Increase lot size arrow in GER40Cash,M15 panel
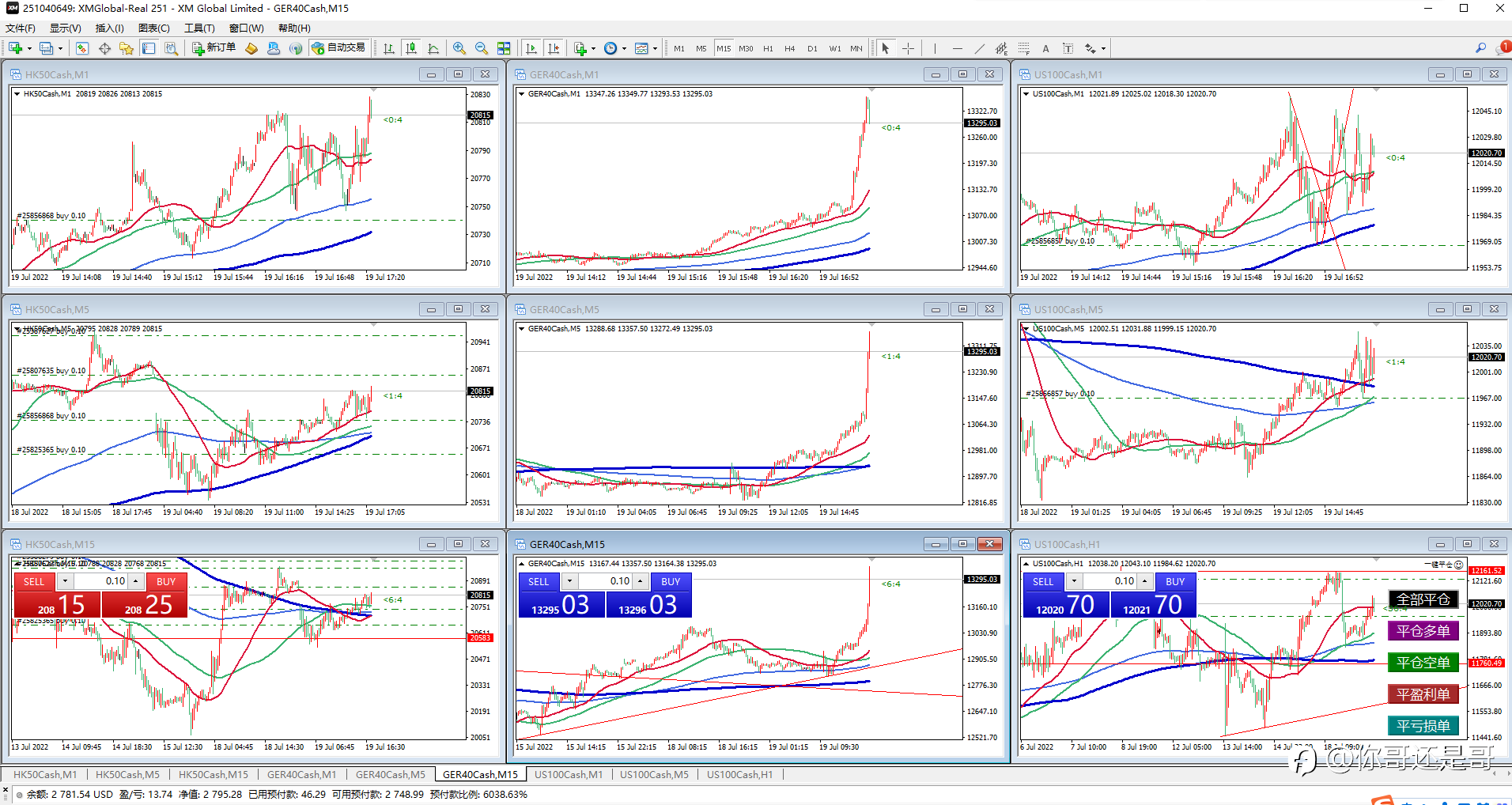Image resolution: width=1512 pixels, height=805 pixels. (641, 581)
